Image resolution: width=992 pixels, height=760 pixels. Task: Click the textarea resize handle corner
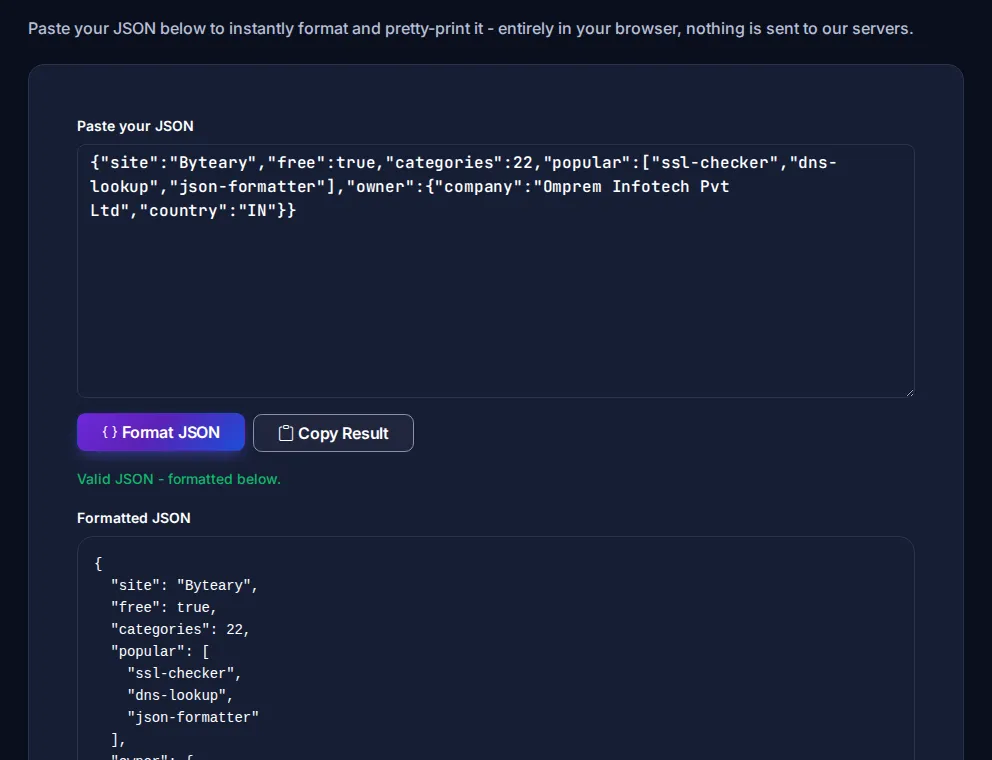tap(910, 393)
